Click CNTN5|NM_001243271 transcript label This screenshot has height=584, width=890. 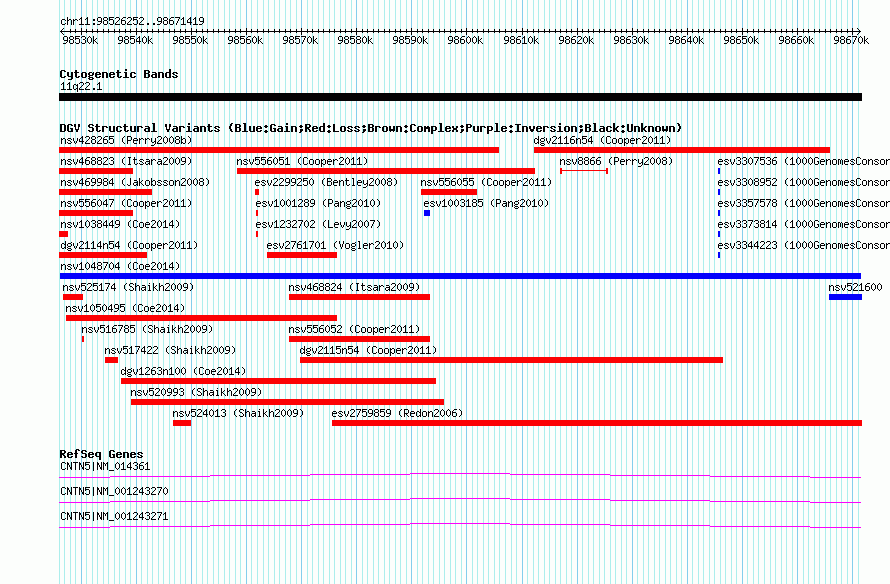click(114, 516)
